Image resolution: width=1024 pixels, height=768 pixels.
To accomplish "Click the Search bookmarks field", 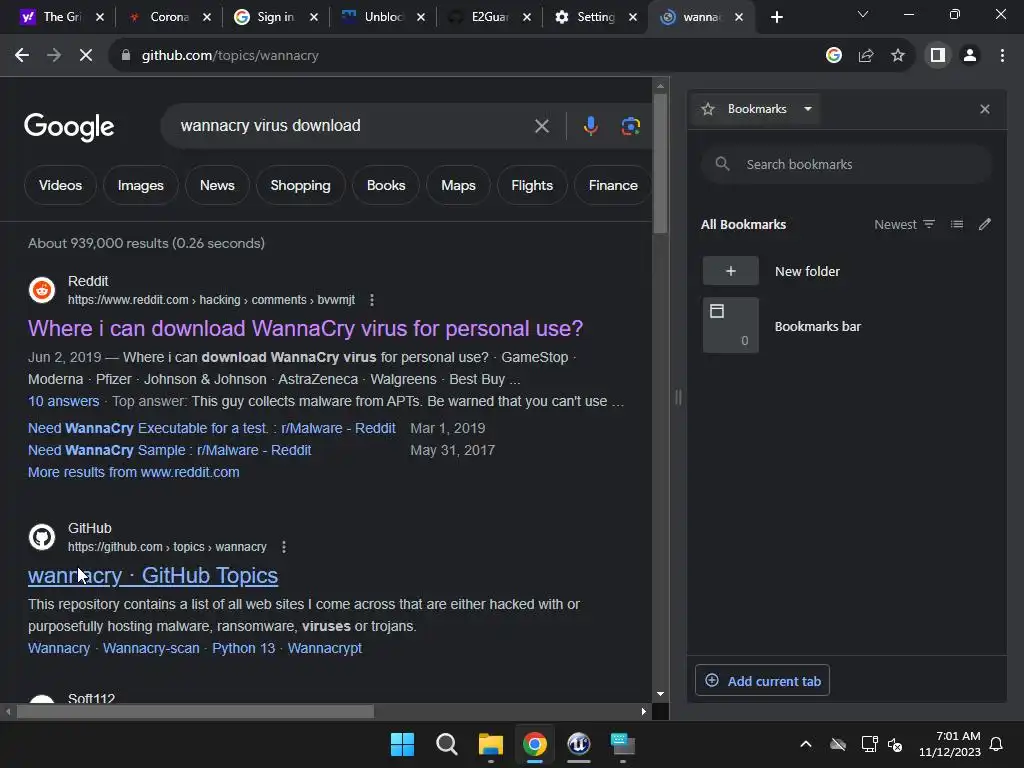I will (x=847, y=165).
